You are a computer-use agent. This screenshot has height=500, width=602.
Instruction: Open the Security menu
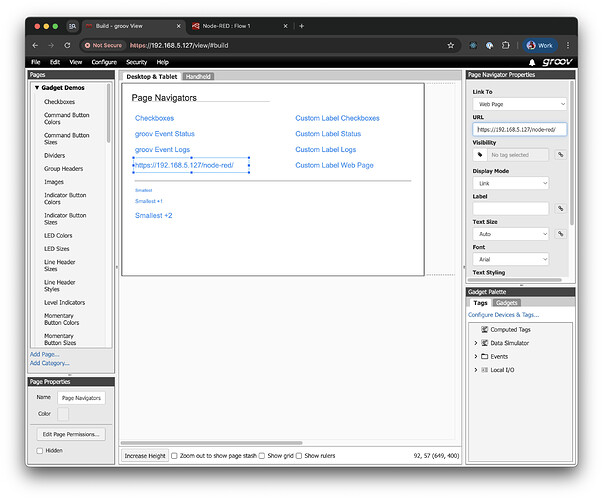click(x=137, y=62)
